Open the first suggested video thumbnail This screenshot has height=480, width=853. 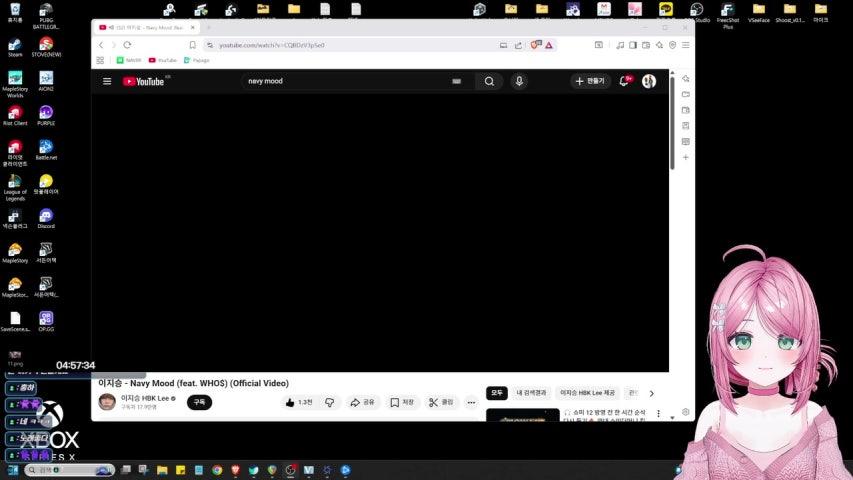click(x=522, y=415)
